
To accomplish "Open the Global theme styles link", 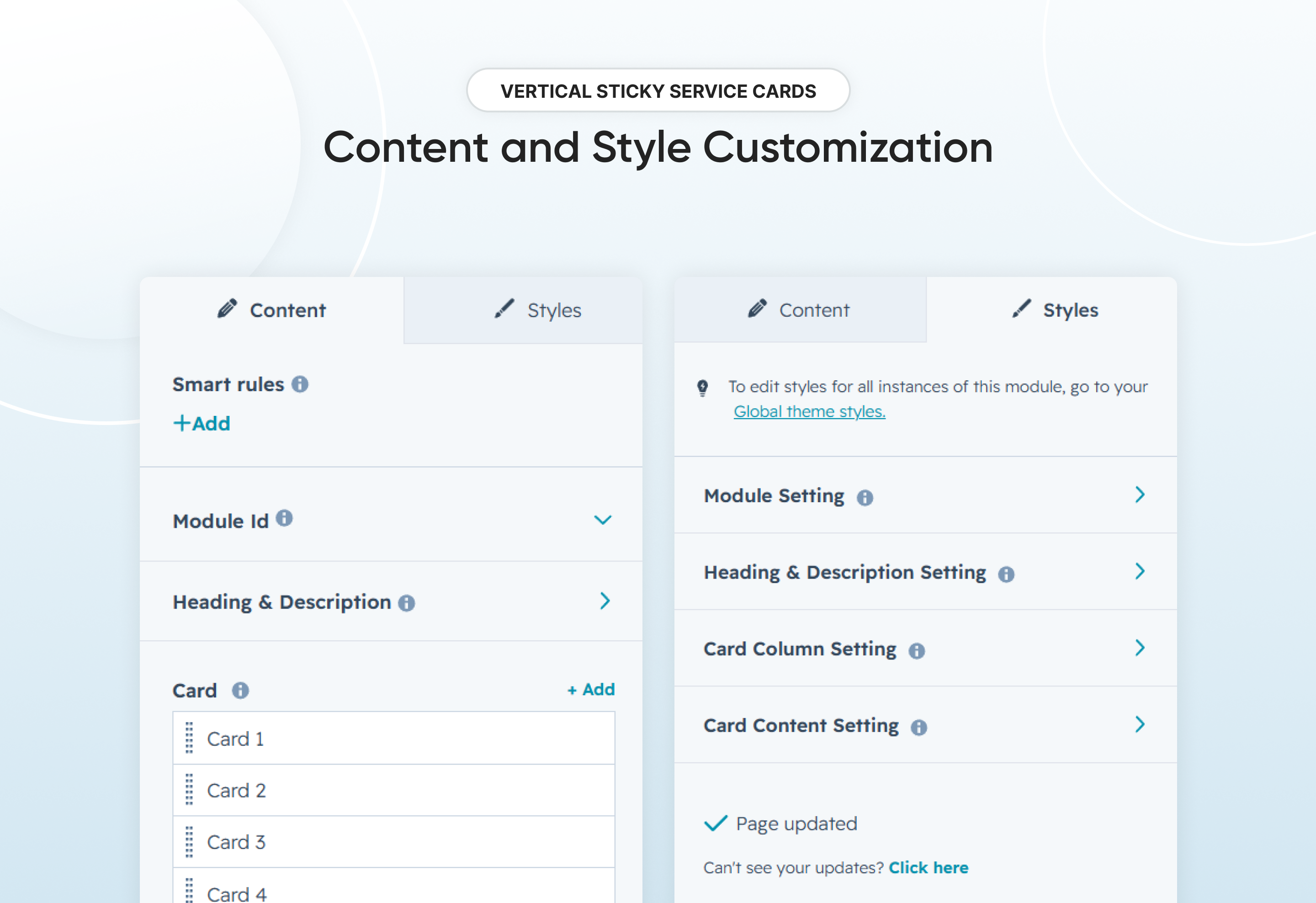I will [809, 412].
